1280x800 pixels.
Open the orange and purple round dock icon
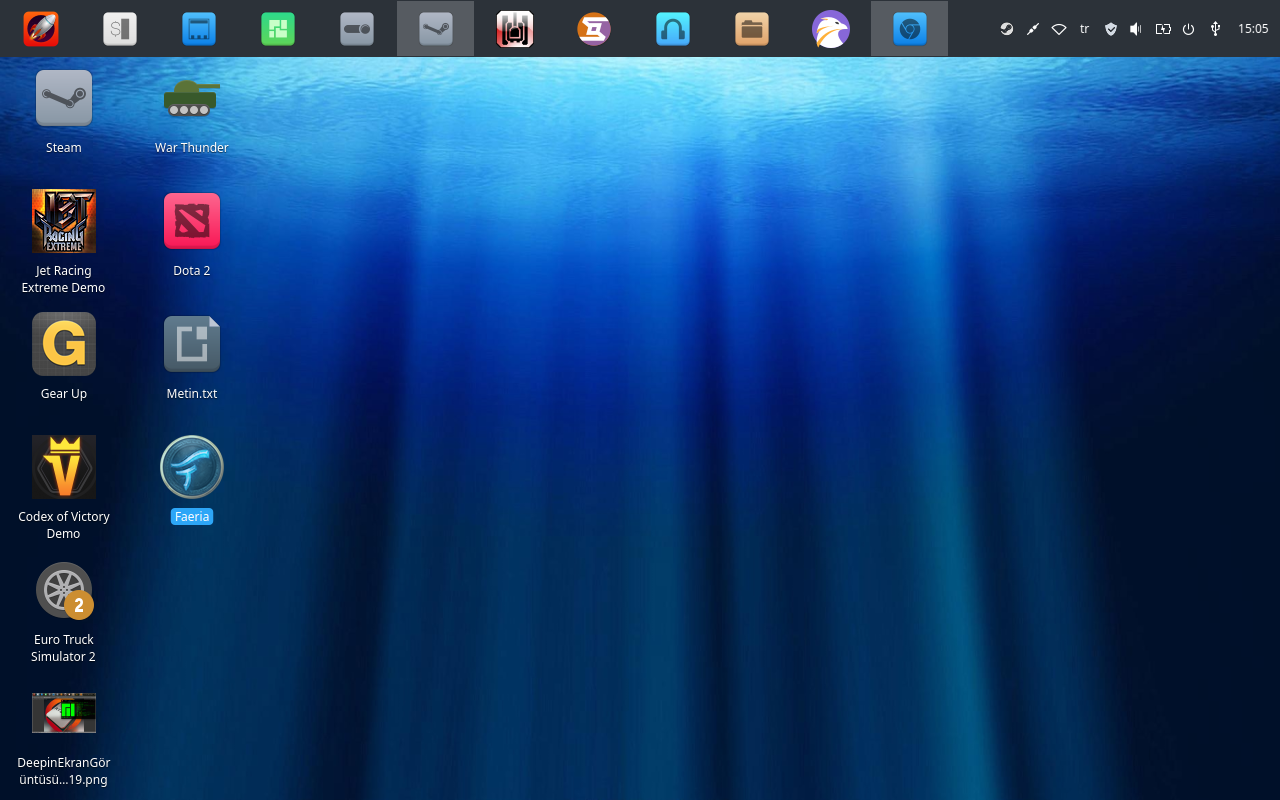(594, 29)
